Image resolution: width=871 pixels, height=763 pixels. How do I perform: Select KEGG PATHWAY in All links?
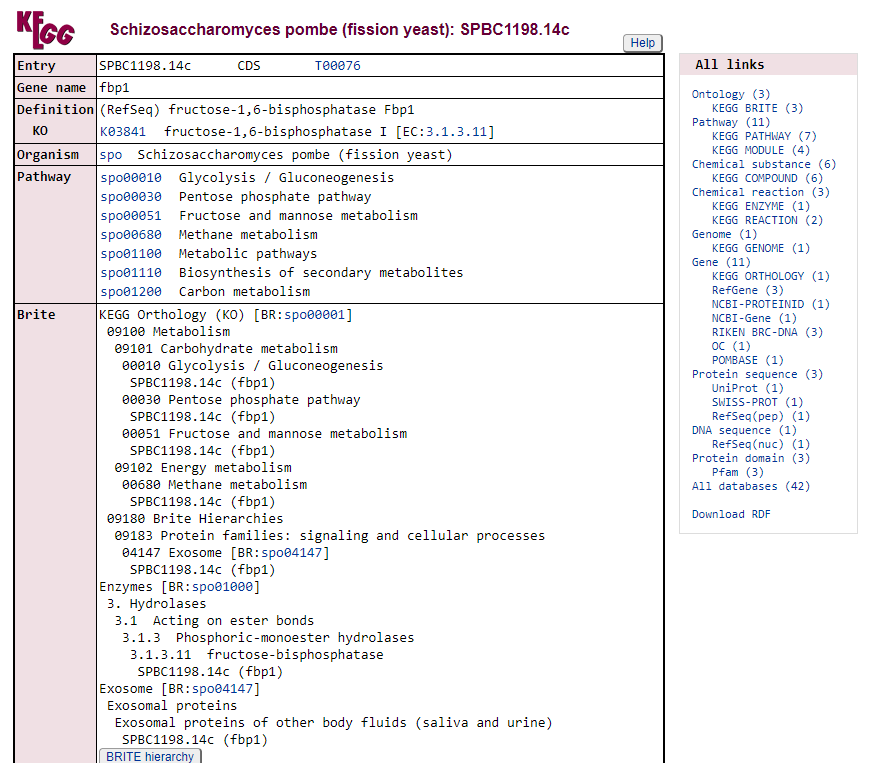click(x=751, y=136)
